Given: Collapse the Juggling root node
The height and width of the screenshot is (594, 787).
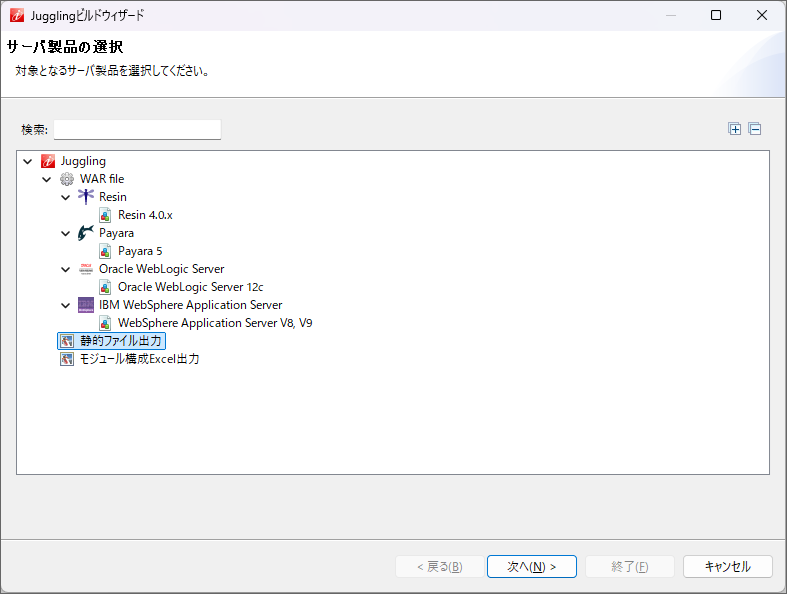Looking at the screenshot, I should point(28,162).
